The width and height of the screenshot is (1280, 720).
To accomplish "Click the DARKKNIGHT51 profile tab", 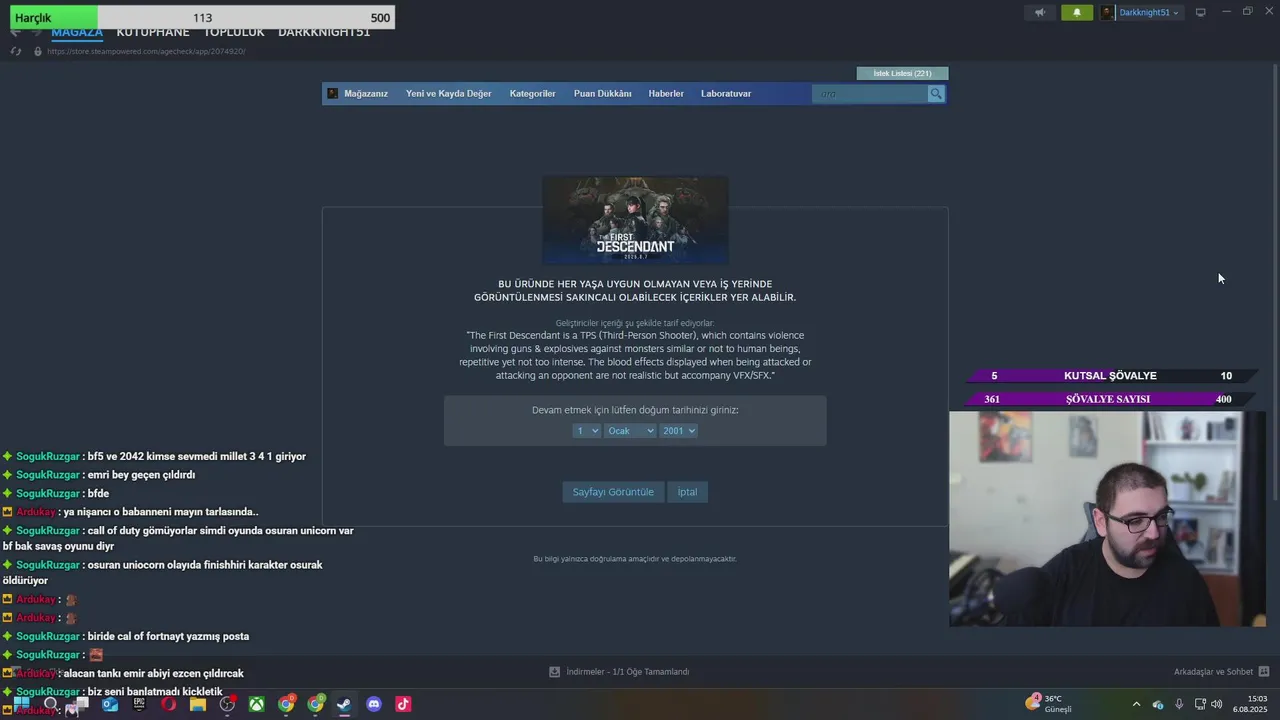I will click(324, 32).
